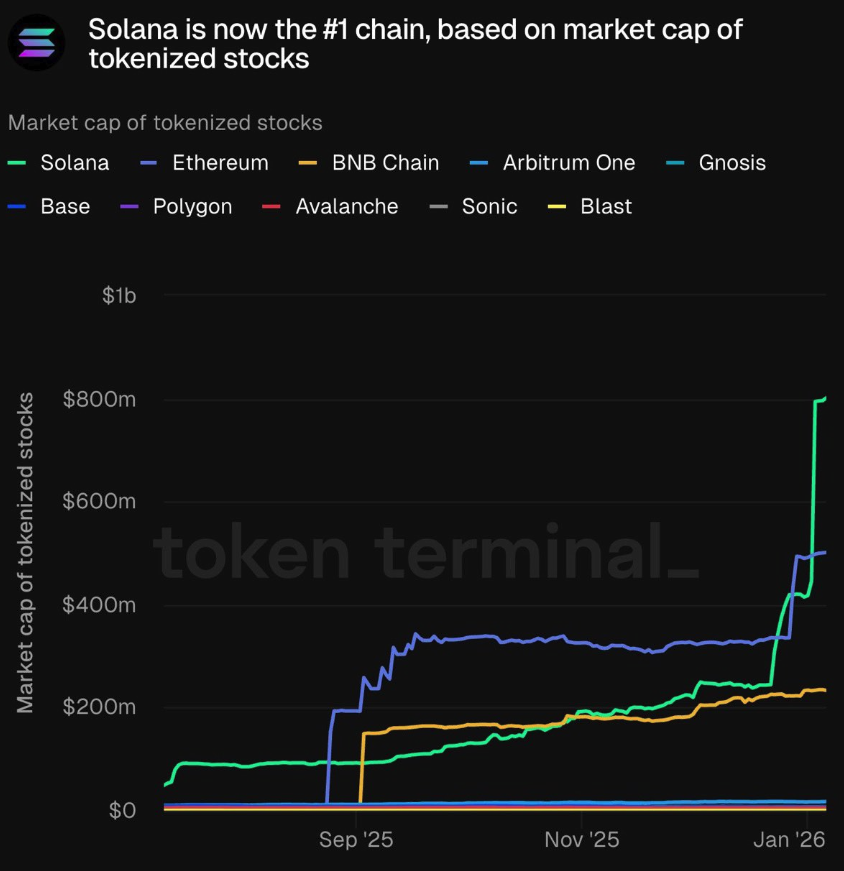Click the Sep '25 x-axis label
The image size is (844, 871).
point(356,840)
